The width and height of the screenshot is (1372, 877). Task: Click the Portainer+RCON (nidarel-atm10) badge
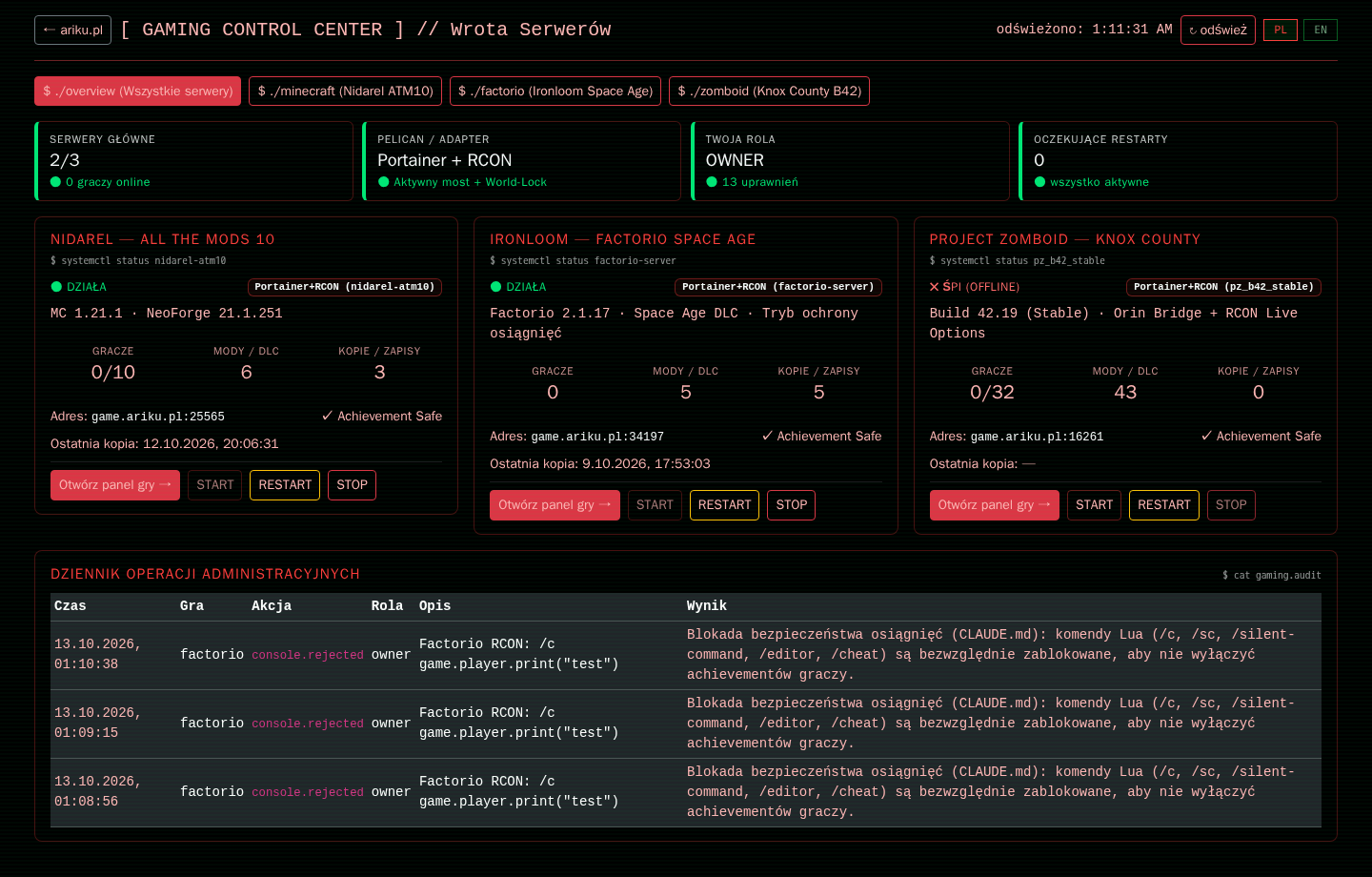pos(345,287)
